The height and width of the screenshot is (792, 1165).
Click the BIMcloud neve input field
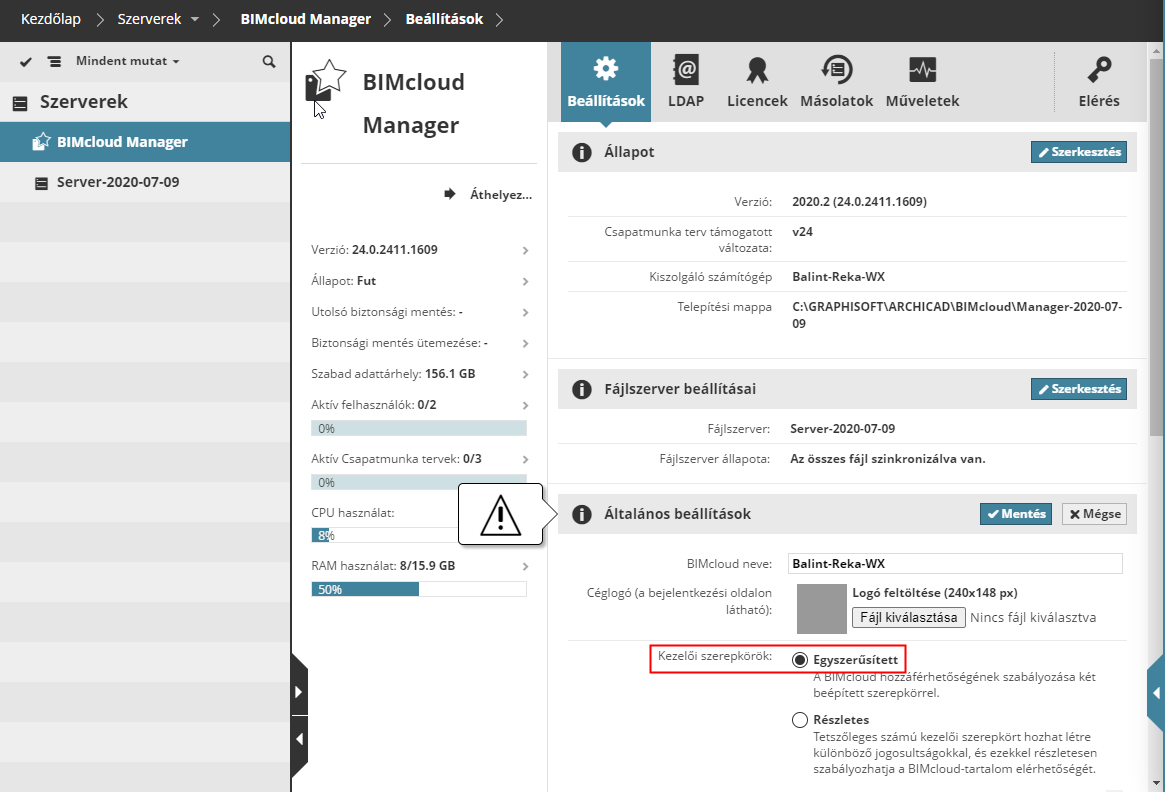pos(955,564)
